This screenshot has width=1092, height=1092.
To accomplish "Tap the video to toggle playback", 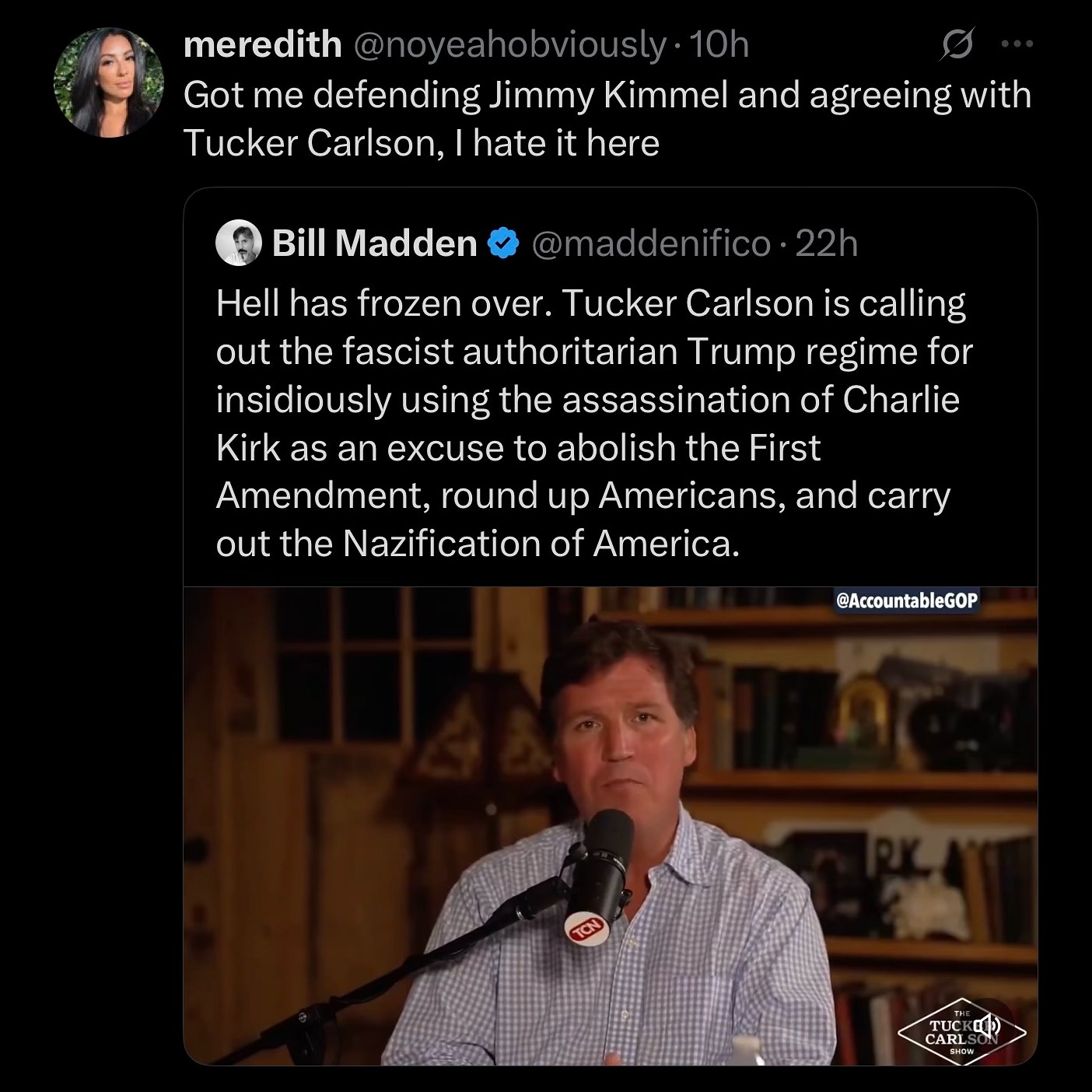I will 544,817.
